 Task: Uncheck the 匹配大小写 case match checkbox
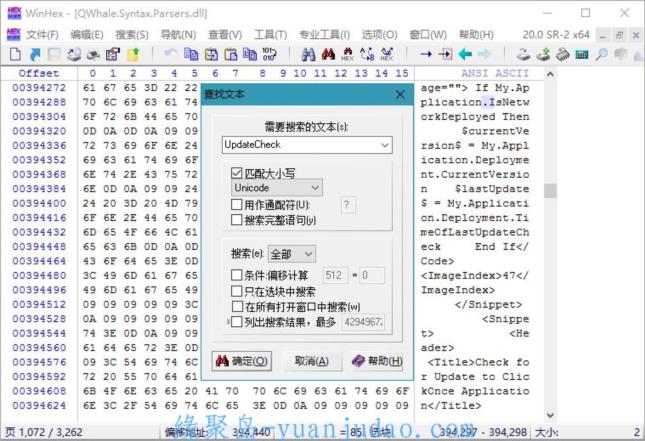tap(237, 173)
